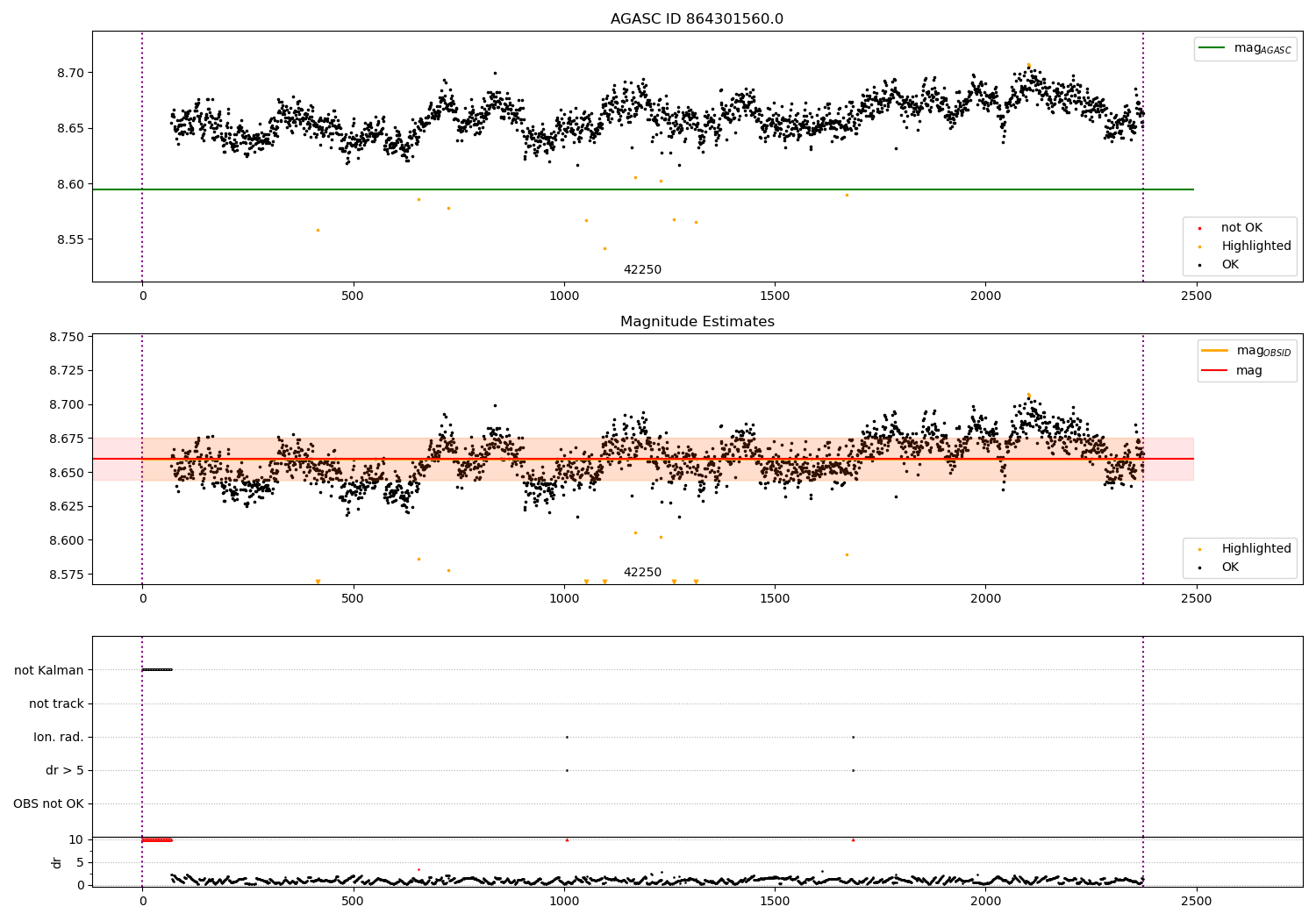1316x921 pixels.
Task: Click the 'Magnitude Estimates' subplot title
Action: [697, 322]
